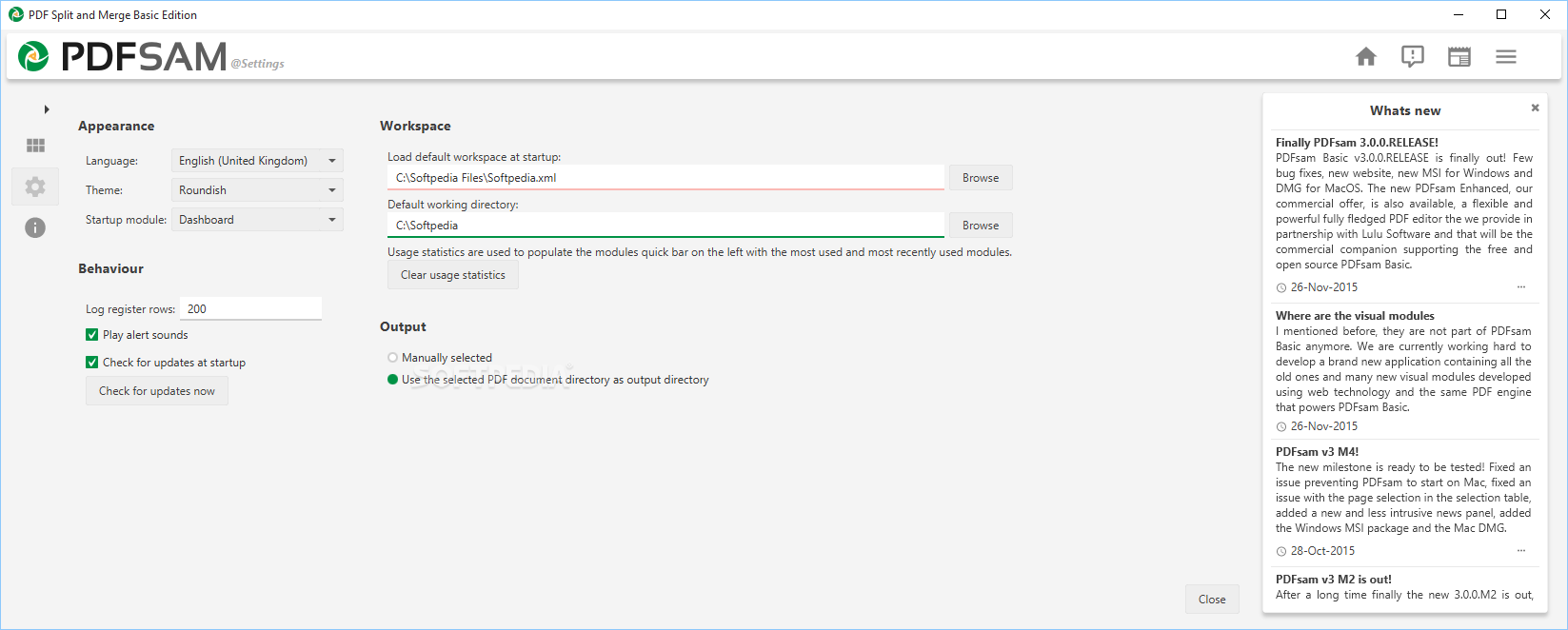Click Clear usage statistics button
This screenshot has width=1568, height=630.
(453, 275)
